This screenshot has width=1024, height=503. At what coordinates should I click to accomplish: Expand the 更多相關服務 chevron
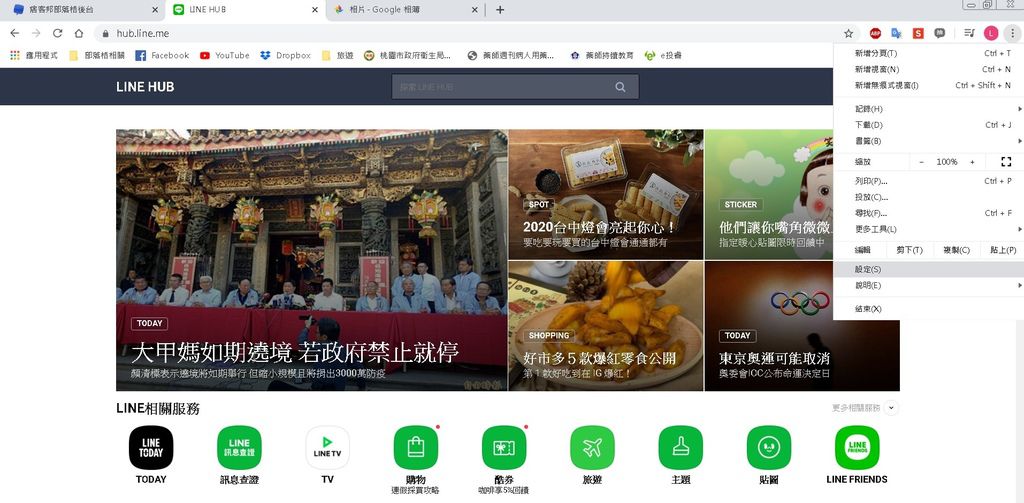tap(891, 408)
